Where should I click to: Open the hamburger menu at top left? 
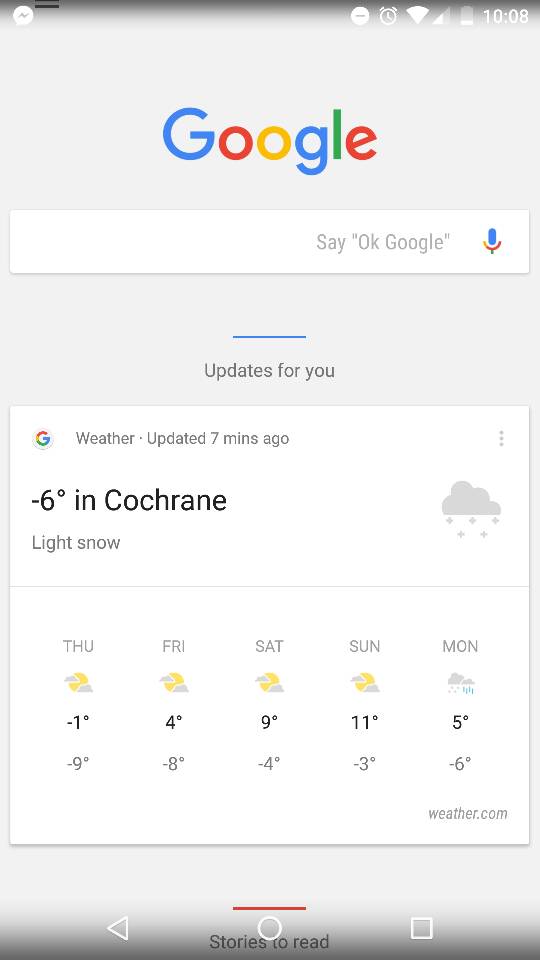pyautogui.click(x=47, y=5)
